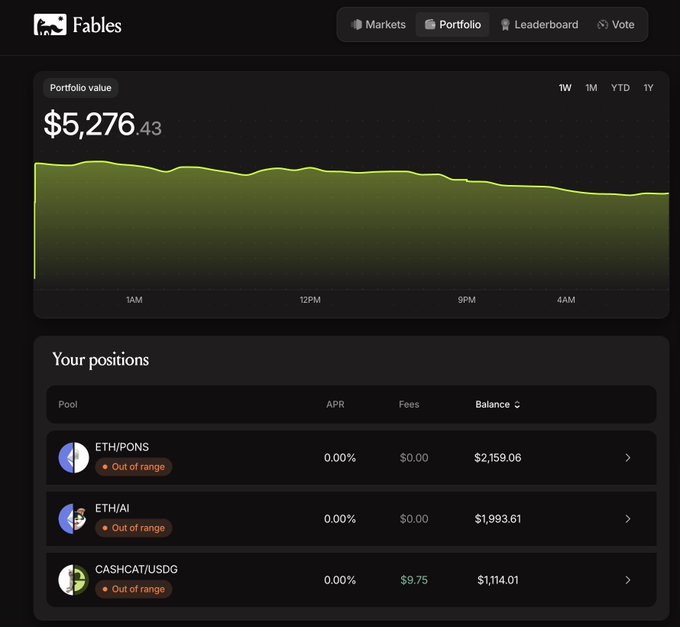Image resolution: width=680 pixels, height=627 pixels.
Task: Click Out of range badge for ETH/PONS
Action: coord(134,467)
